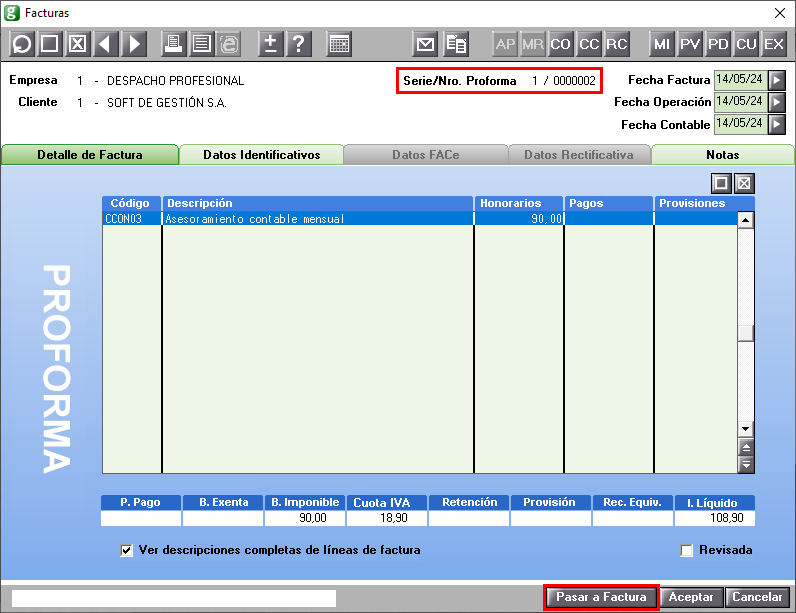Open the calculator icon in toolbar
The width and height of the screenshot is (796, 613).
[x=339, y=44]
